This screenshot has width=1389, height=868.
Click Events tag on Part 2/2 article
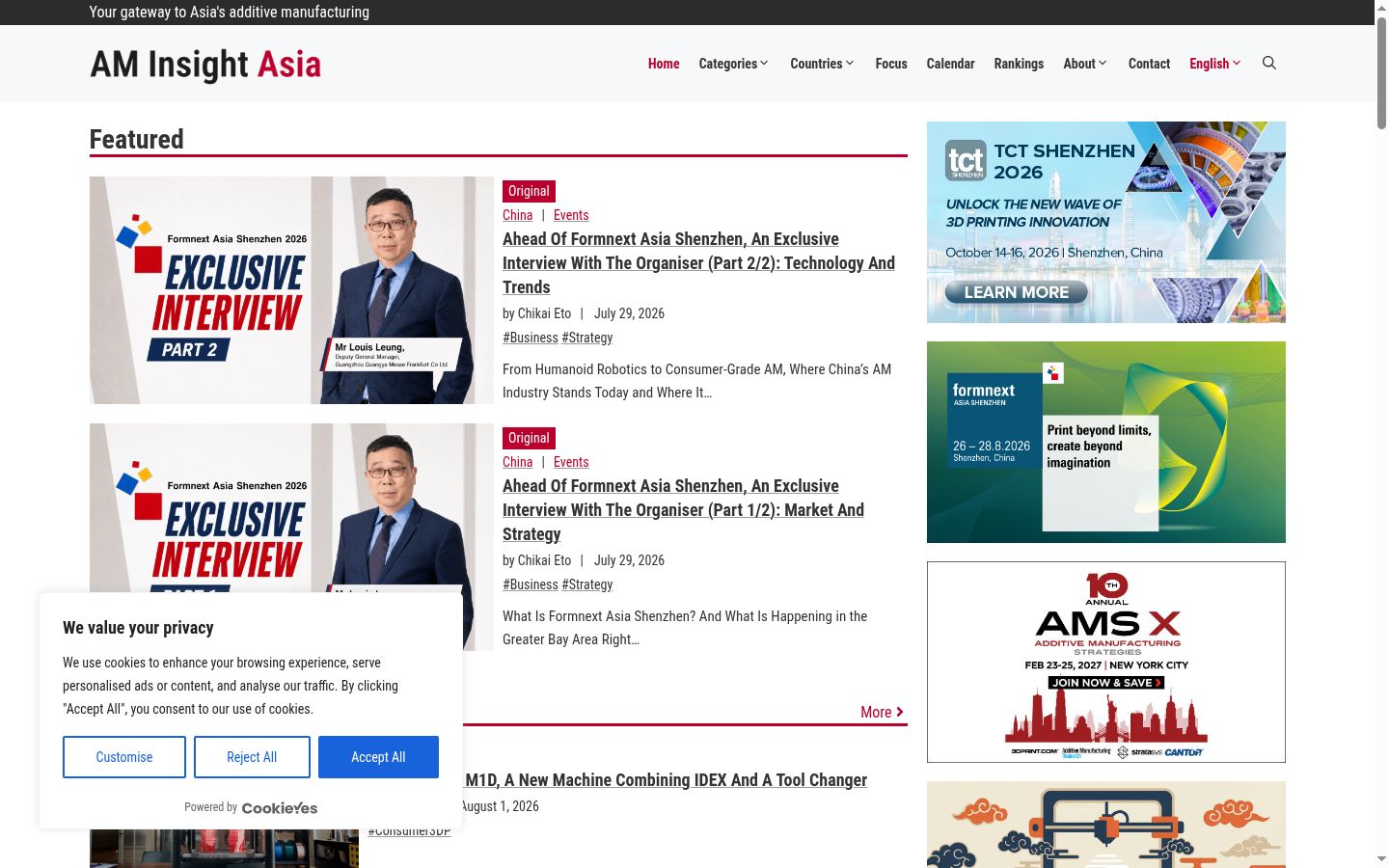point(571,215)
